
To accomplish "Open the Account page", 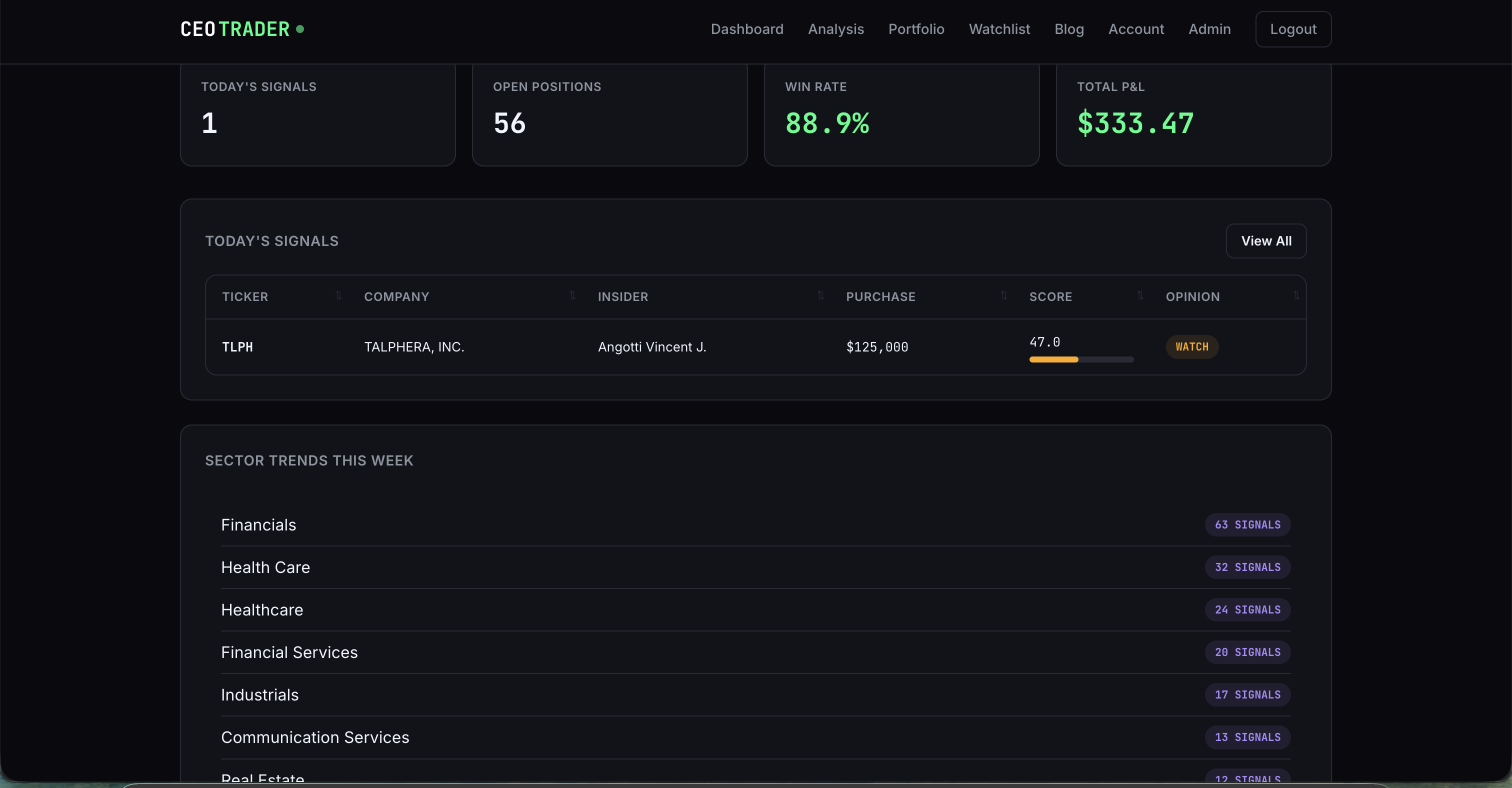I will 1136,29.
